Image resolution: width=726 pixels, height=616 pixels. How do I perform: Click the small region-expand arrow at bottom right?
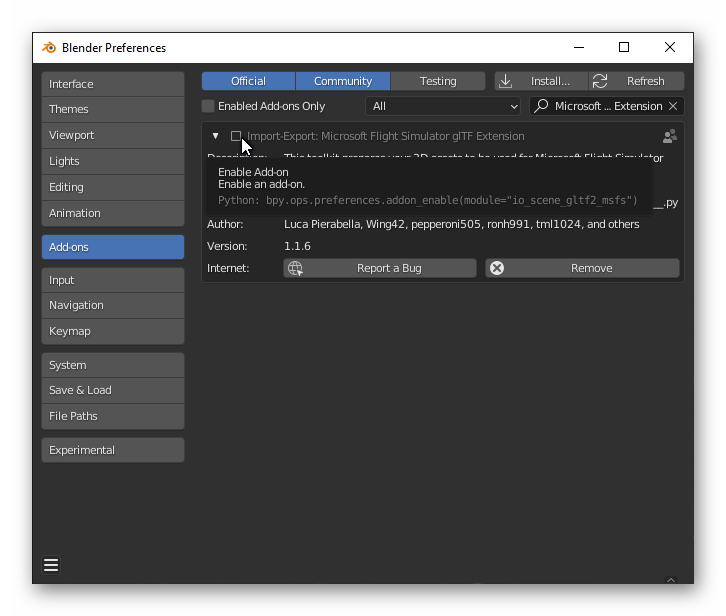pos(671,580)
